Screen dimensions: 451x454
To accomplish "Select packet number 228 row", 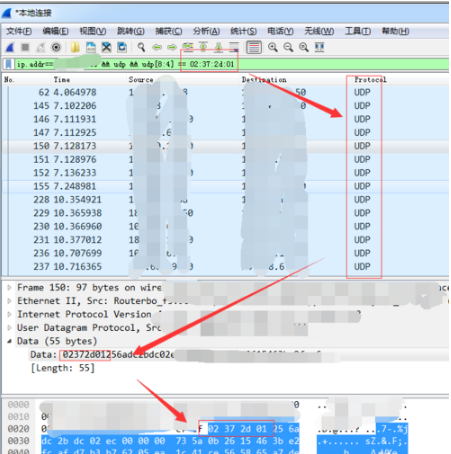I will 225,200.
